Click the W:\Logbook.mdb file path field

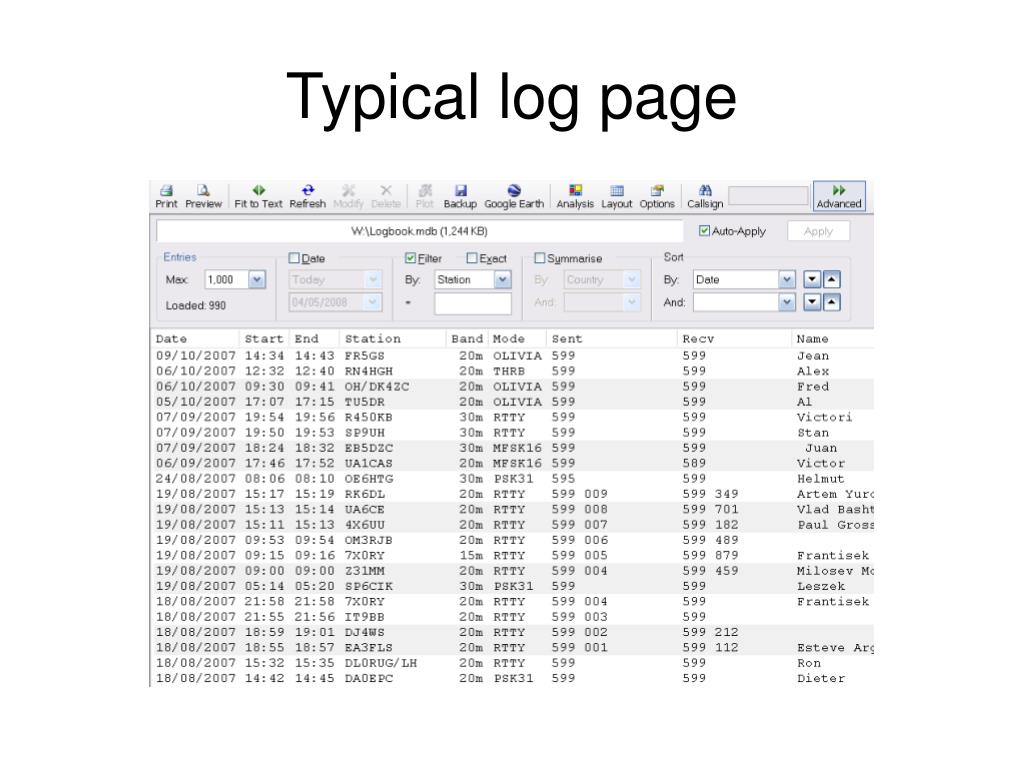[x=419, y=231]
